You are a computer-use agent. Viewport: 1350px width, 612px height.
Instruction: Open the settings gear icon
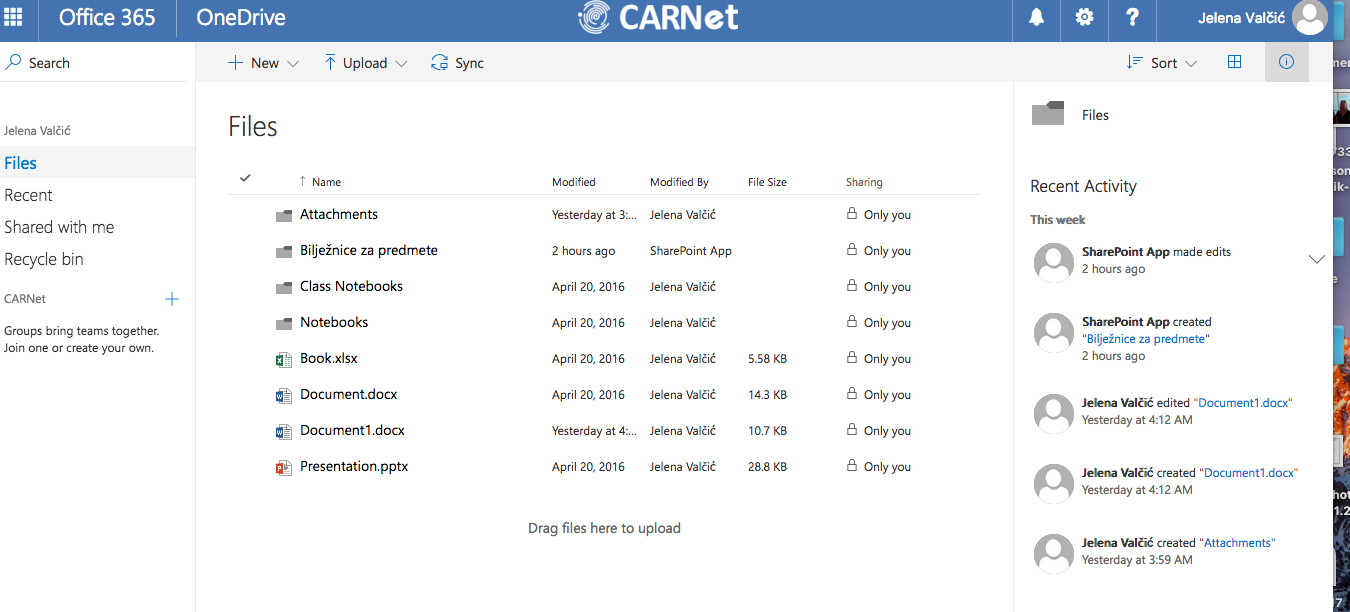point(1084,17)
